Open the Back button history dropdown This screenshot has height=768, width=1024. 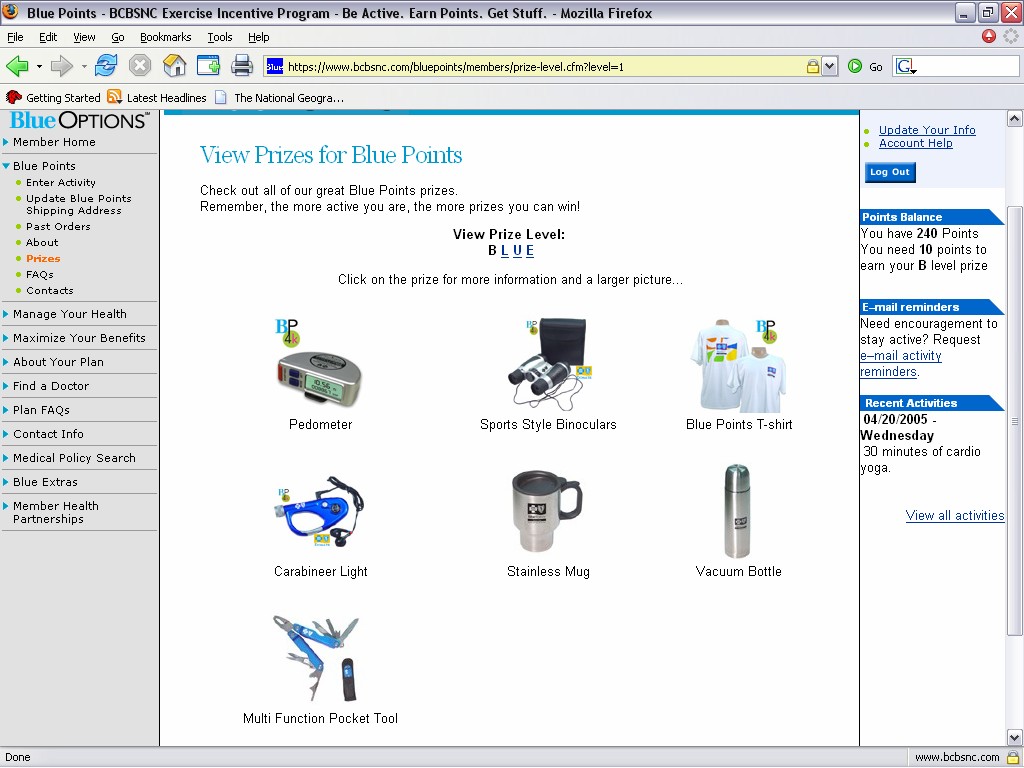[39, 67]
